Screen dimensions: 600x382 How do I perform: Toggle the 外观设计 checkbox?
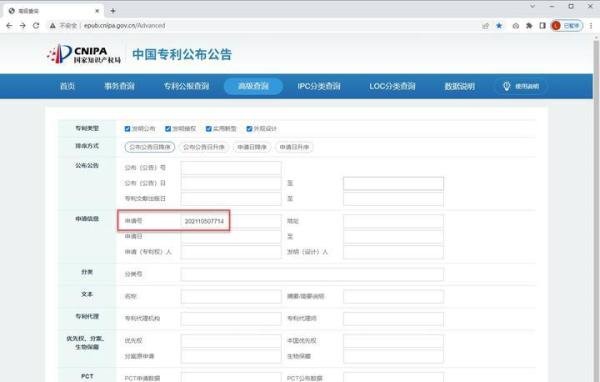[x=249, y=129]
